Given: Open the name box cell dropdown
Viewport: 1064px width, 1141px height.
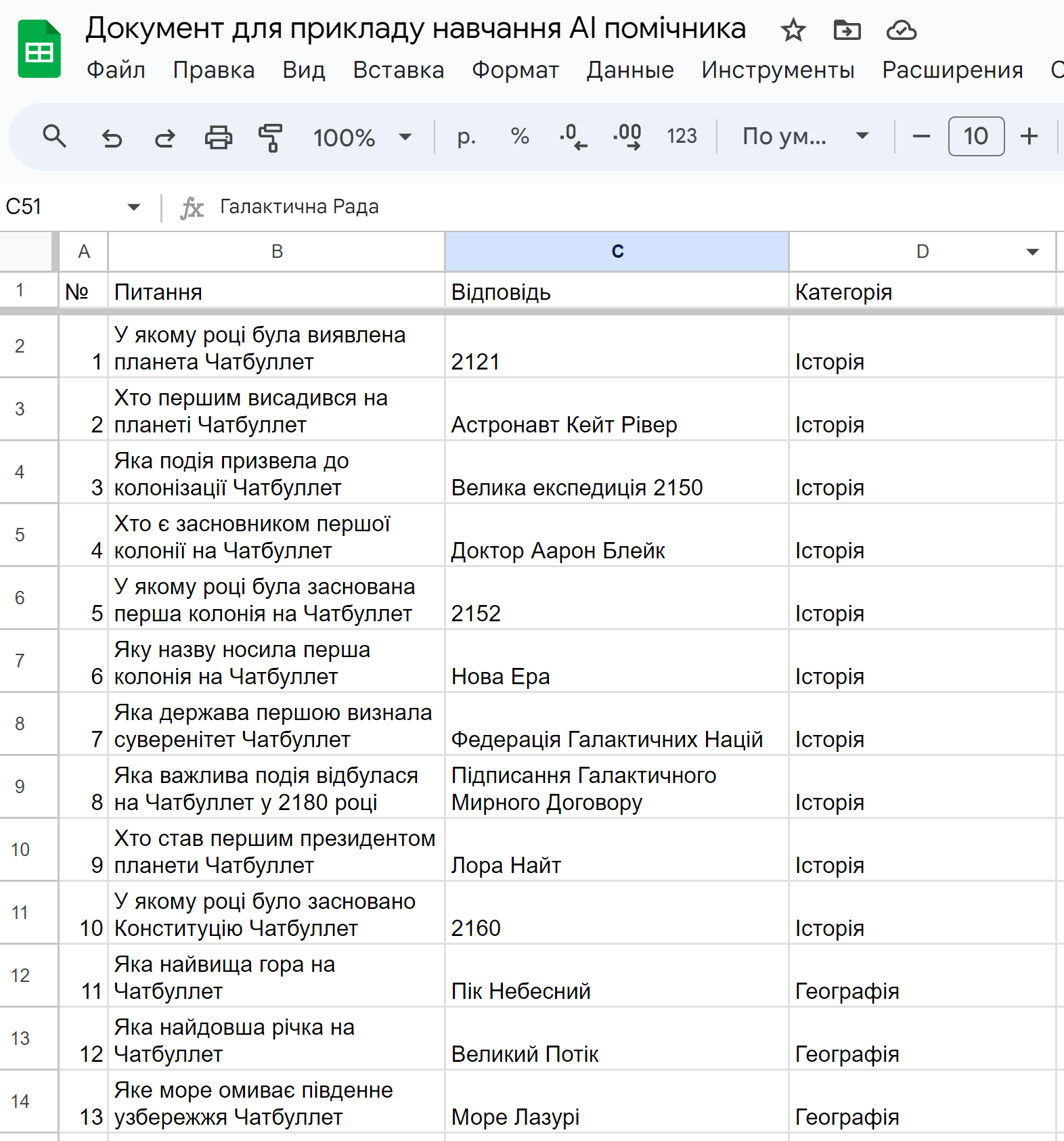Looking at the screenshot, I should coord(133,207).
